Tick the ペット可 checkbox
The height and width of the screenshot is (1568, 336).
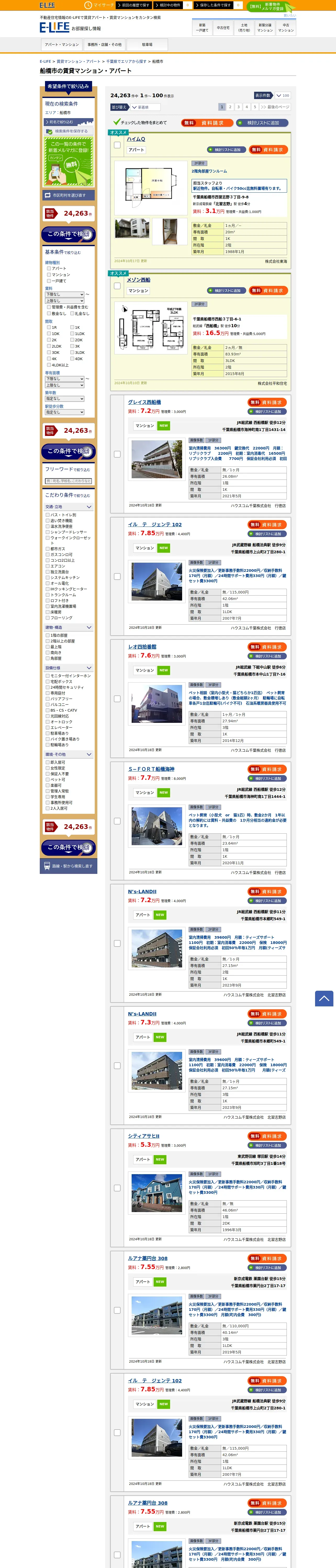(x=48, y=780)
